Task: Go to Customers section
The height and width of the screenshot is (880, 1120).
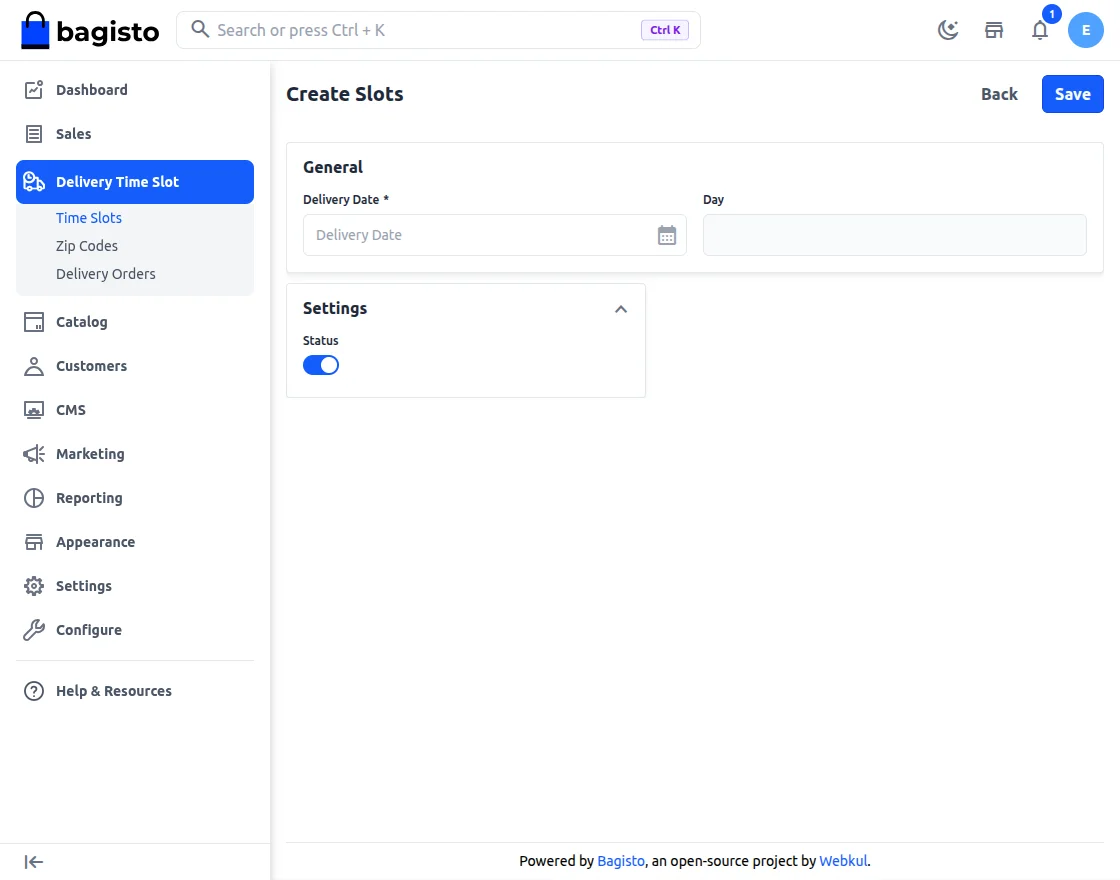Action: point(135,366)
